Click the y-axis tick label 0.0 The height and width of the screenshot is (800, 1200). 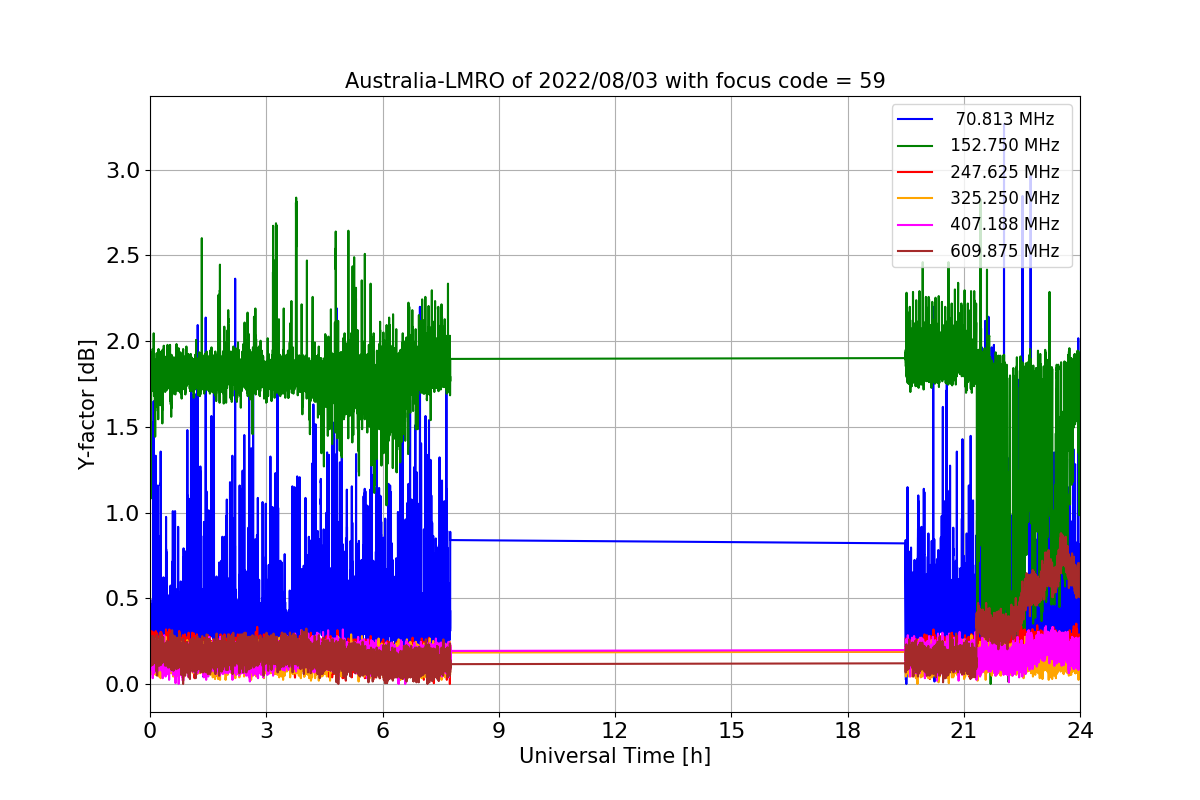(123, 685)
